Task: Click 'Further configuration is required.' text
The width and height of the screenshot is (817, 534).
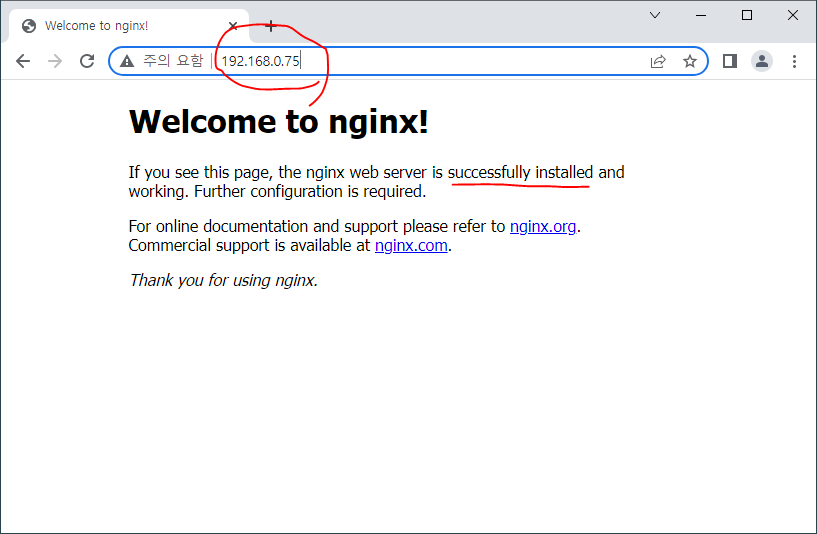Action: [x=310, y=192]
